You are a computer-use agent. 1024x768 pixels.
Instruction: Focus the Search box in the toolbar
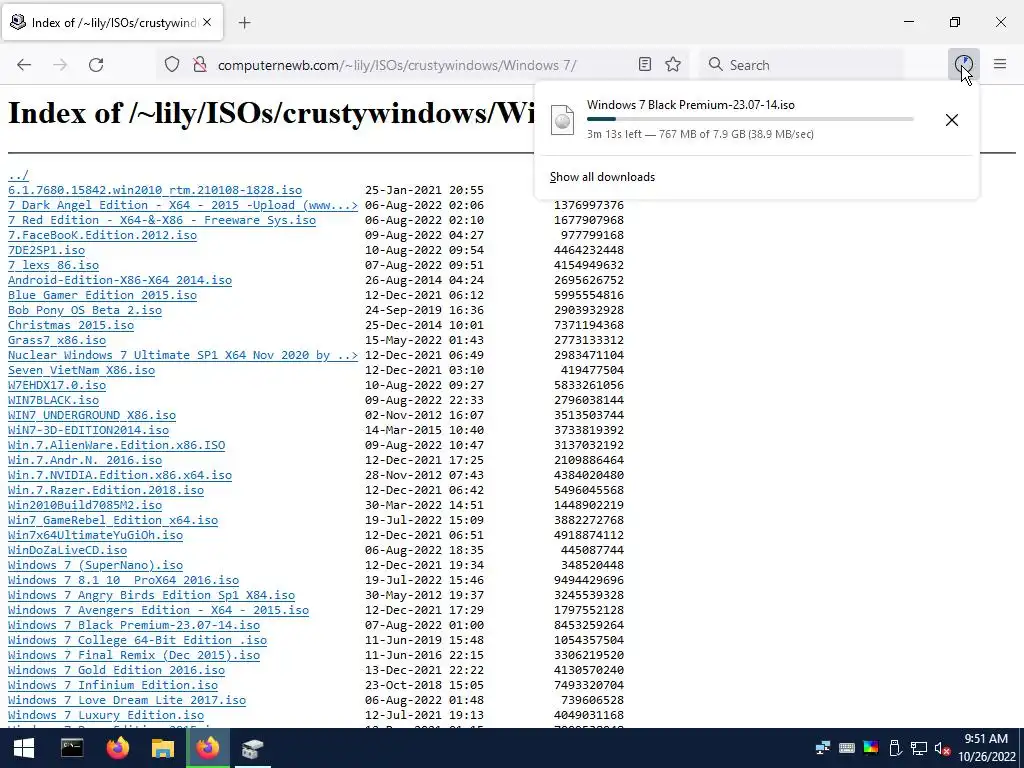[802, 65]
